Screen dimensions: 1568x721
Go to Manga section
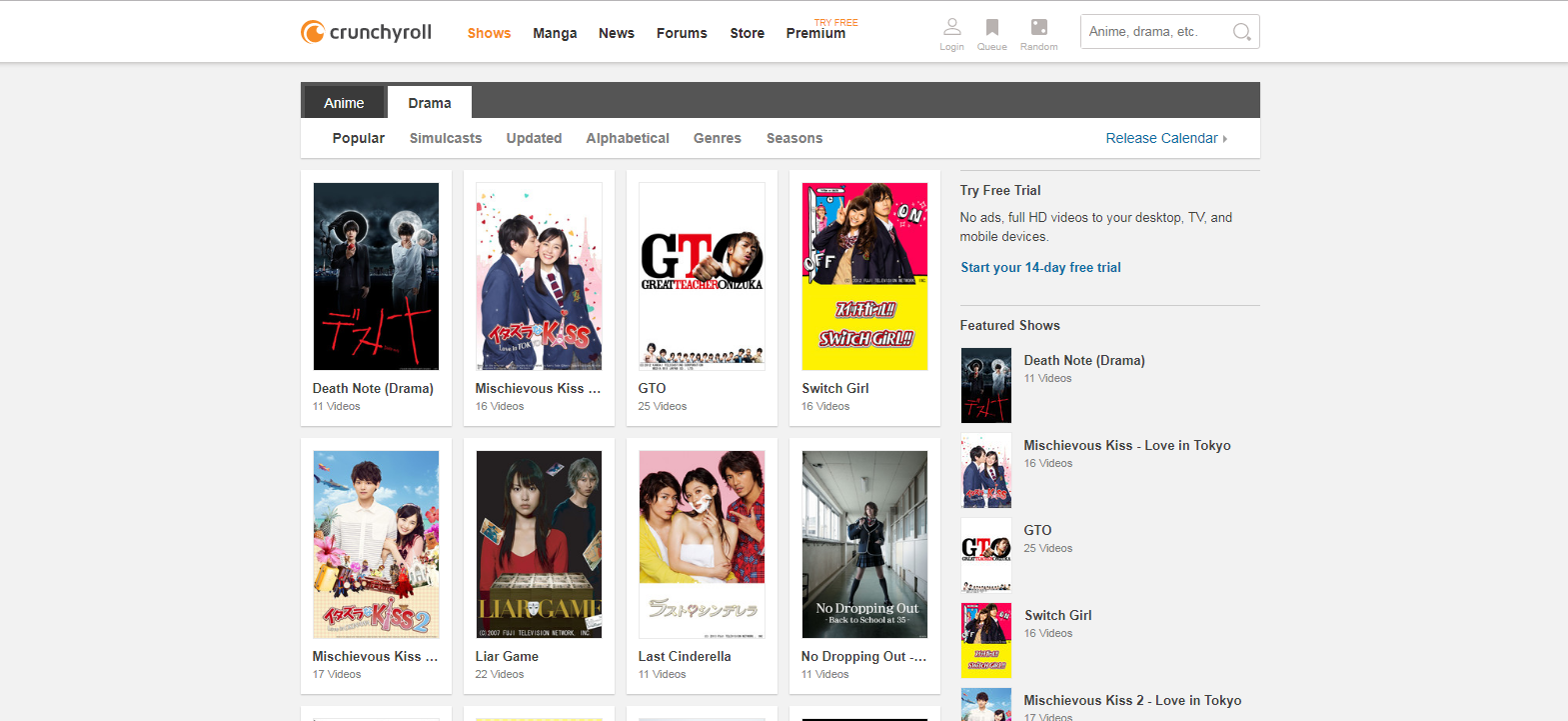(555, 33)
